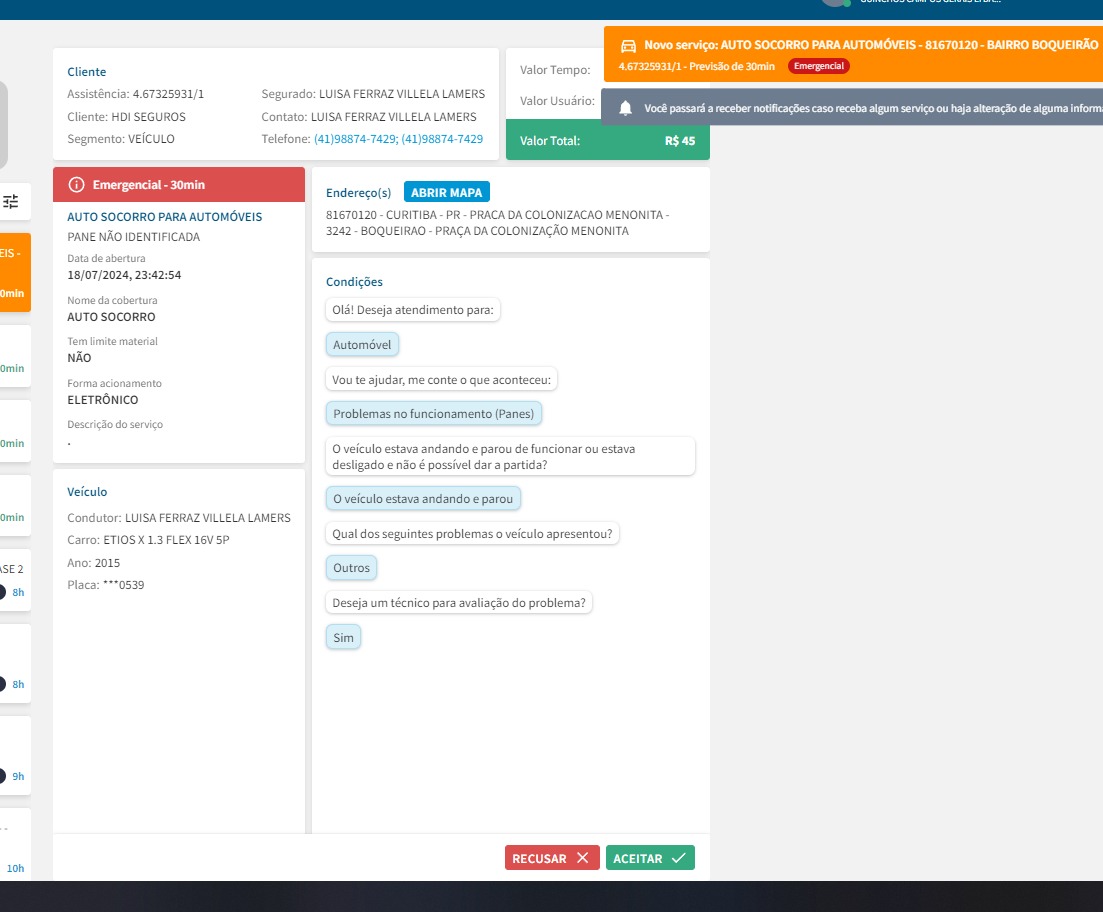Click the coverage name AUTO SOCORRO
The height and width of the screenshot is (912, 1103).
pyautogui.click(x=111, y=317)
